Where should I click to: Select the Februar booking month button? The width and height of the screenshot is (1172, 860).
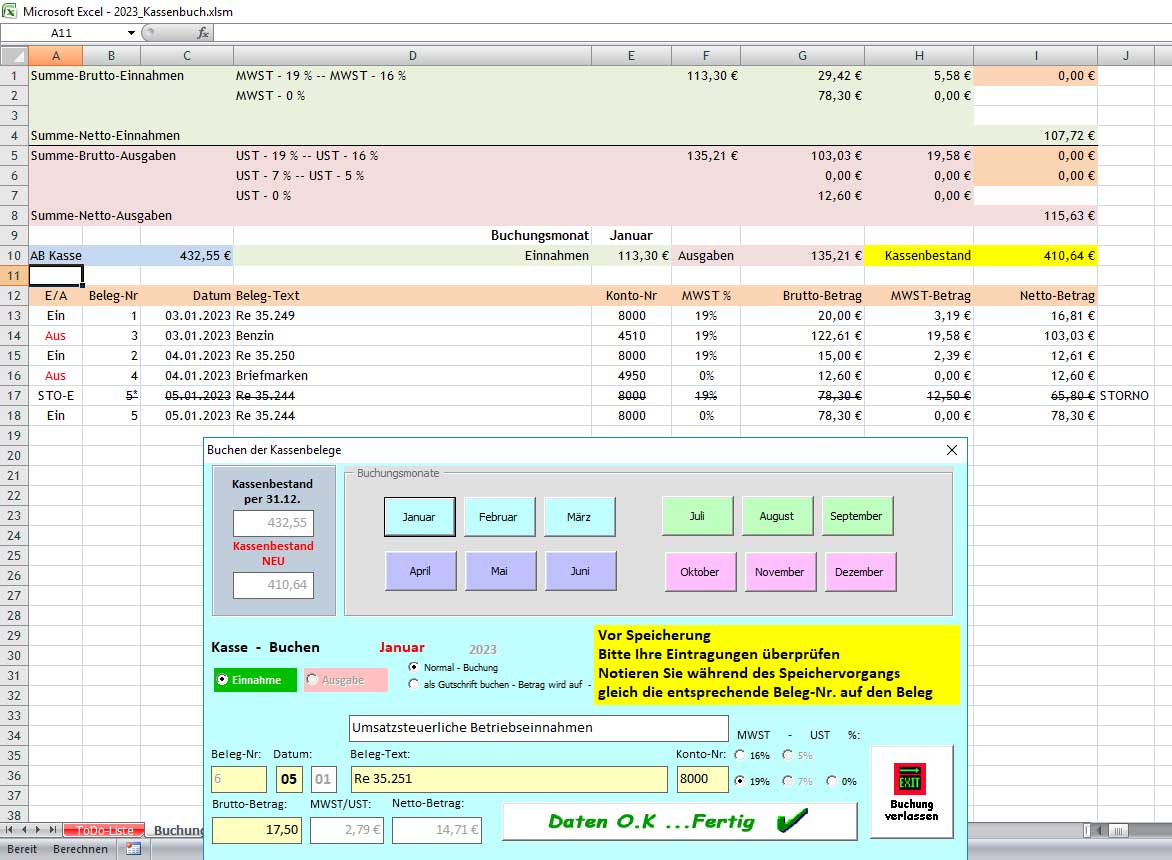[x=499, y=517]
